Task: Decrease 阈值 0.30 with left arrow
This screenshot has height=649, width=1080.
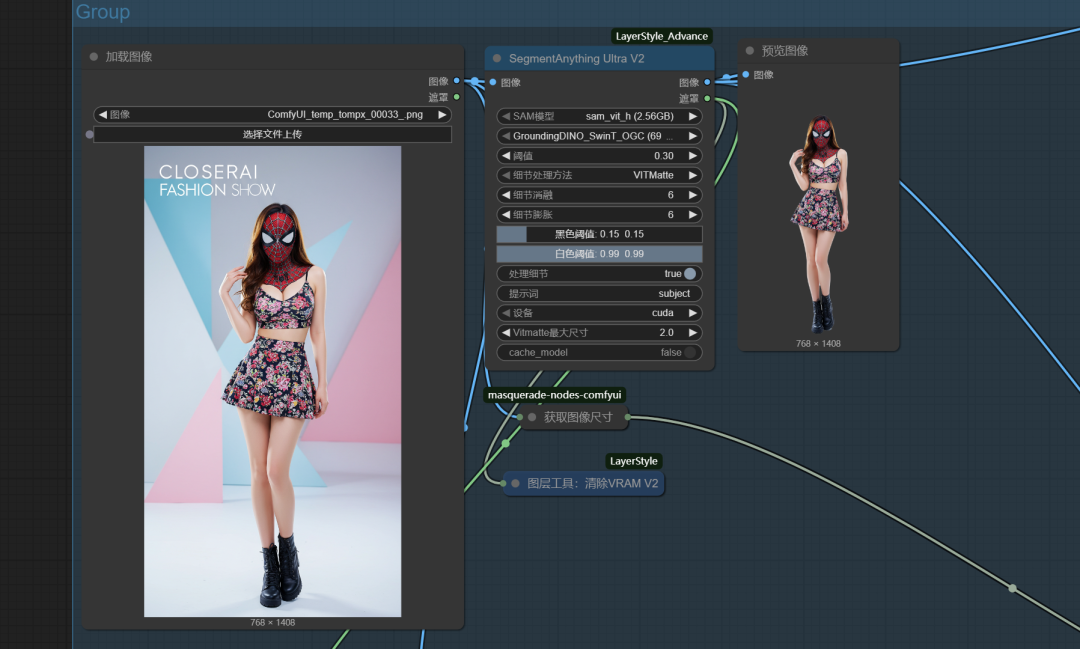Action: pyautogui.click(x=506, y=156)
